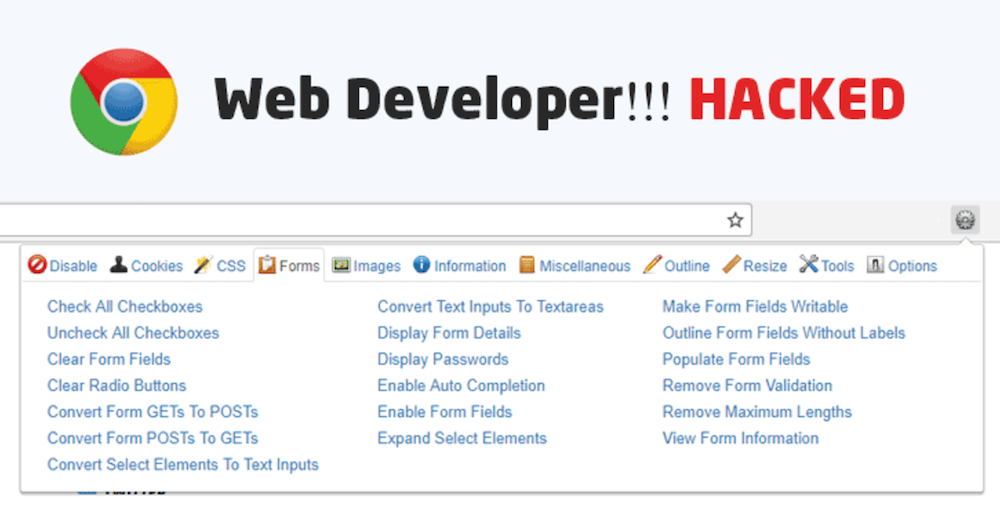Viewport: 1000px width, 531px height.
Task: Click the Outline pencil icon
Action: 652,265
